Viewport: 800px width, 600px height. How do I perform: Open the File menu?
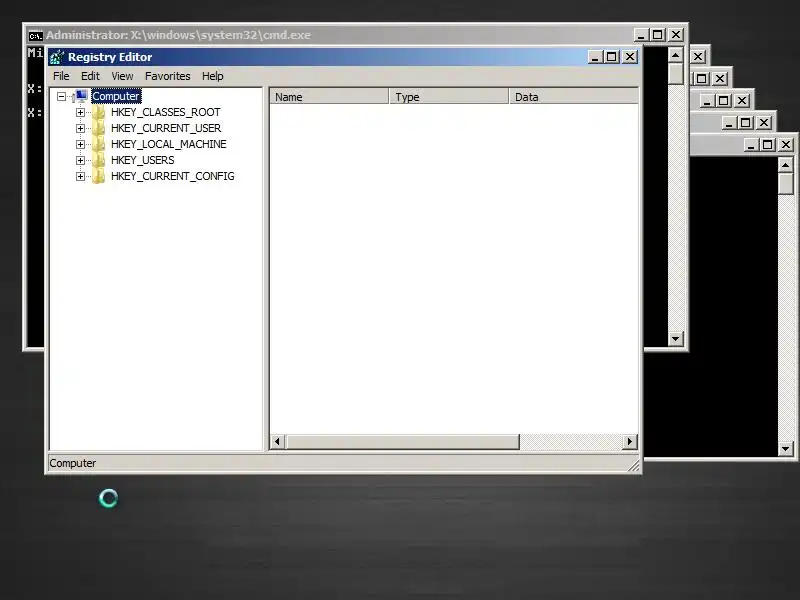click(x=61, y=76)
